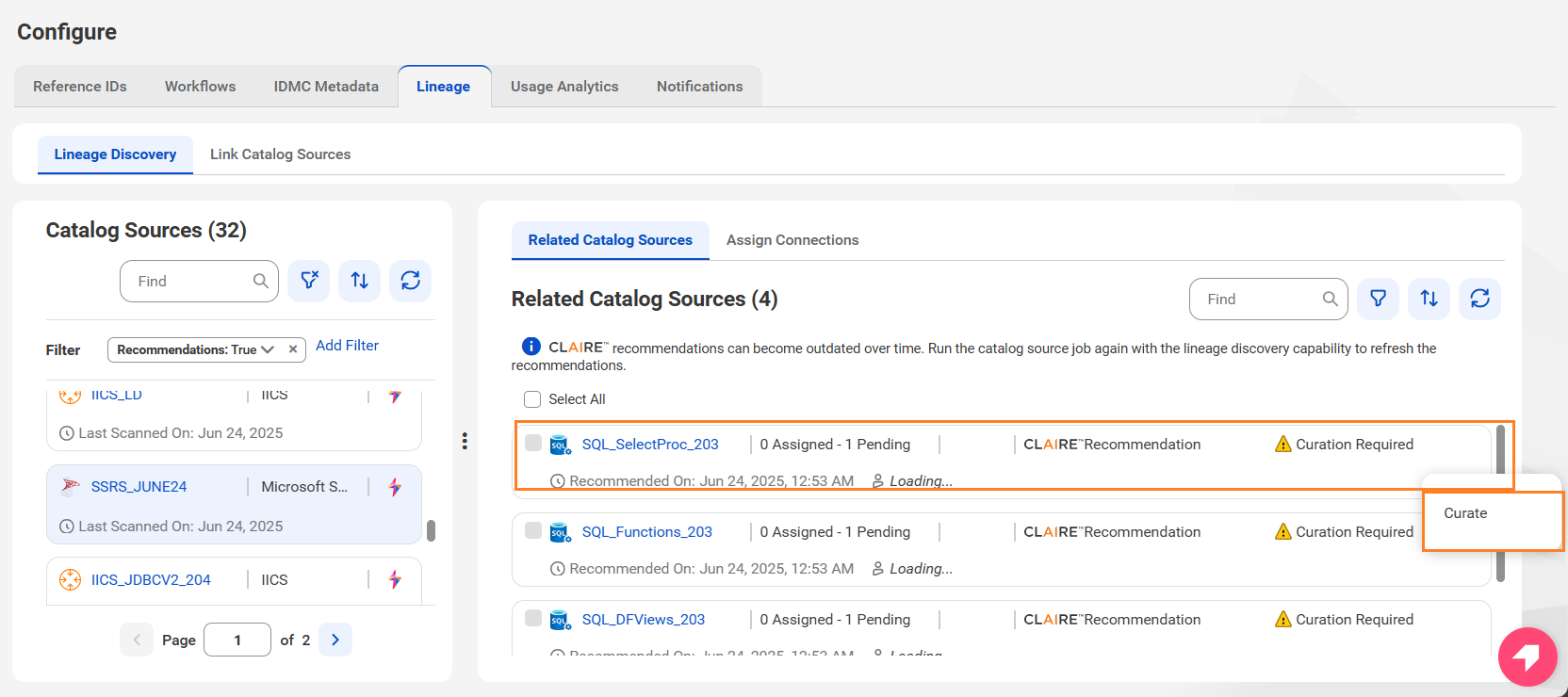Remove the Recommendations: True filter

(x=293, y=349)
